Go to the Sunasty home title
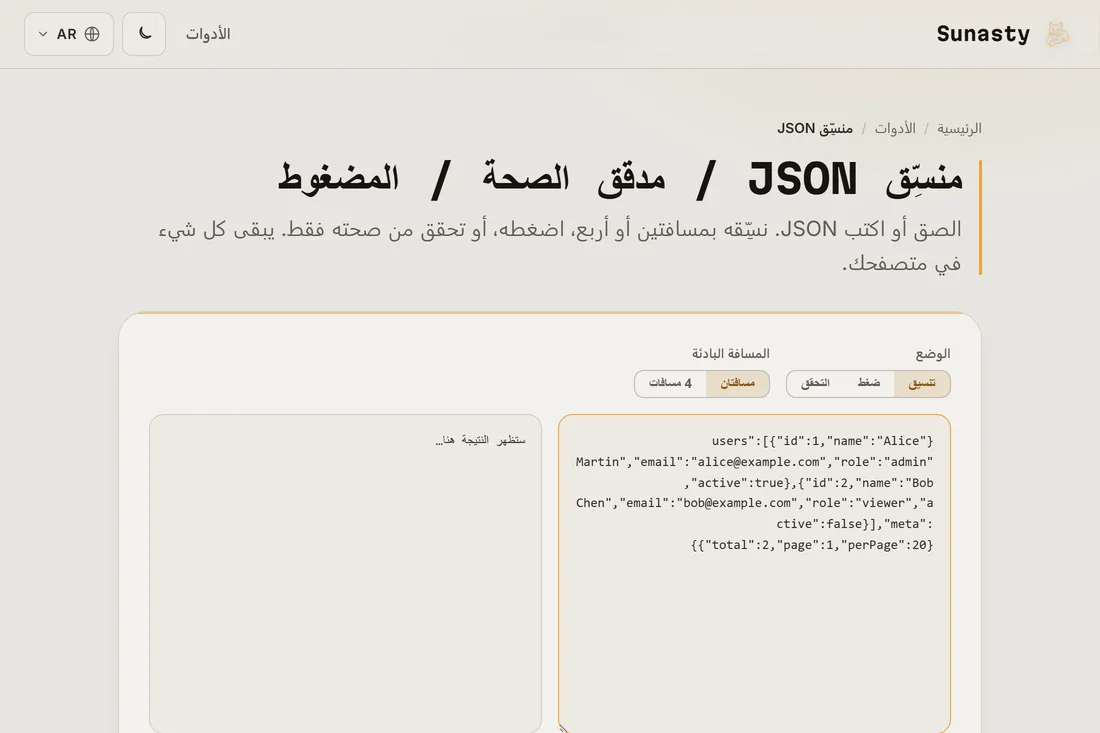The width and height of the screenshot is (1100, 733). click(983, 34)
